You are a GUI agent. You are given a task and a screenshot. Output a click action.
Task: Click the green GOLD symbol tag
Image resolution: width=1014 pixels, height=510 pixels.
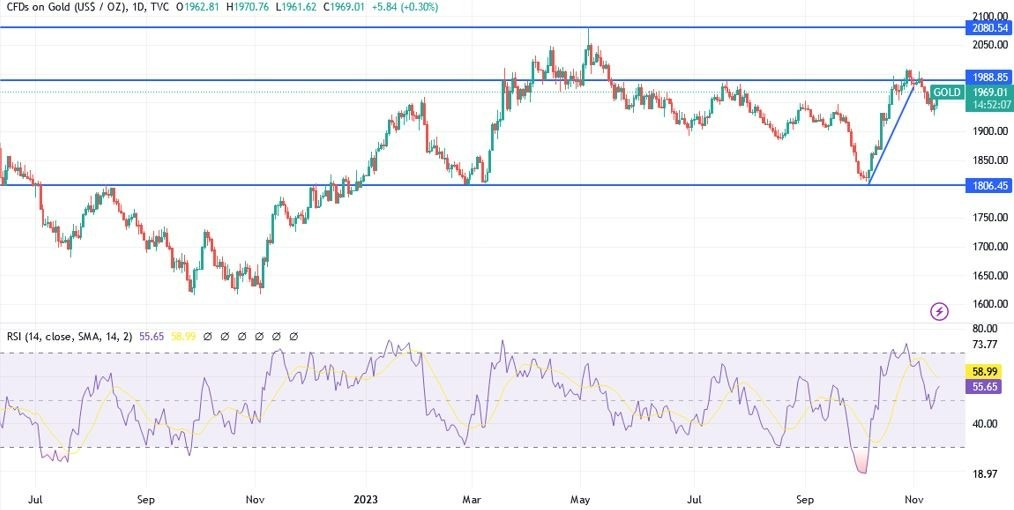(x=946, y=92)
